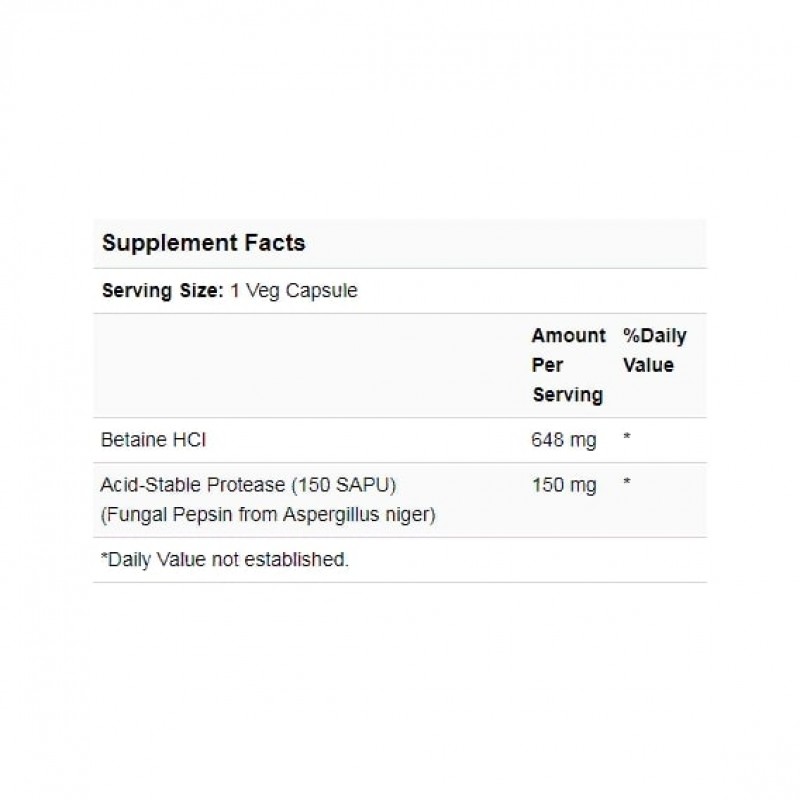The height and width of the screenshot is (800, 800).
Task: Click "Serving" beneath "Per" in the column header
Action: tap(567, 394)
